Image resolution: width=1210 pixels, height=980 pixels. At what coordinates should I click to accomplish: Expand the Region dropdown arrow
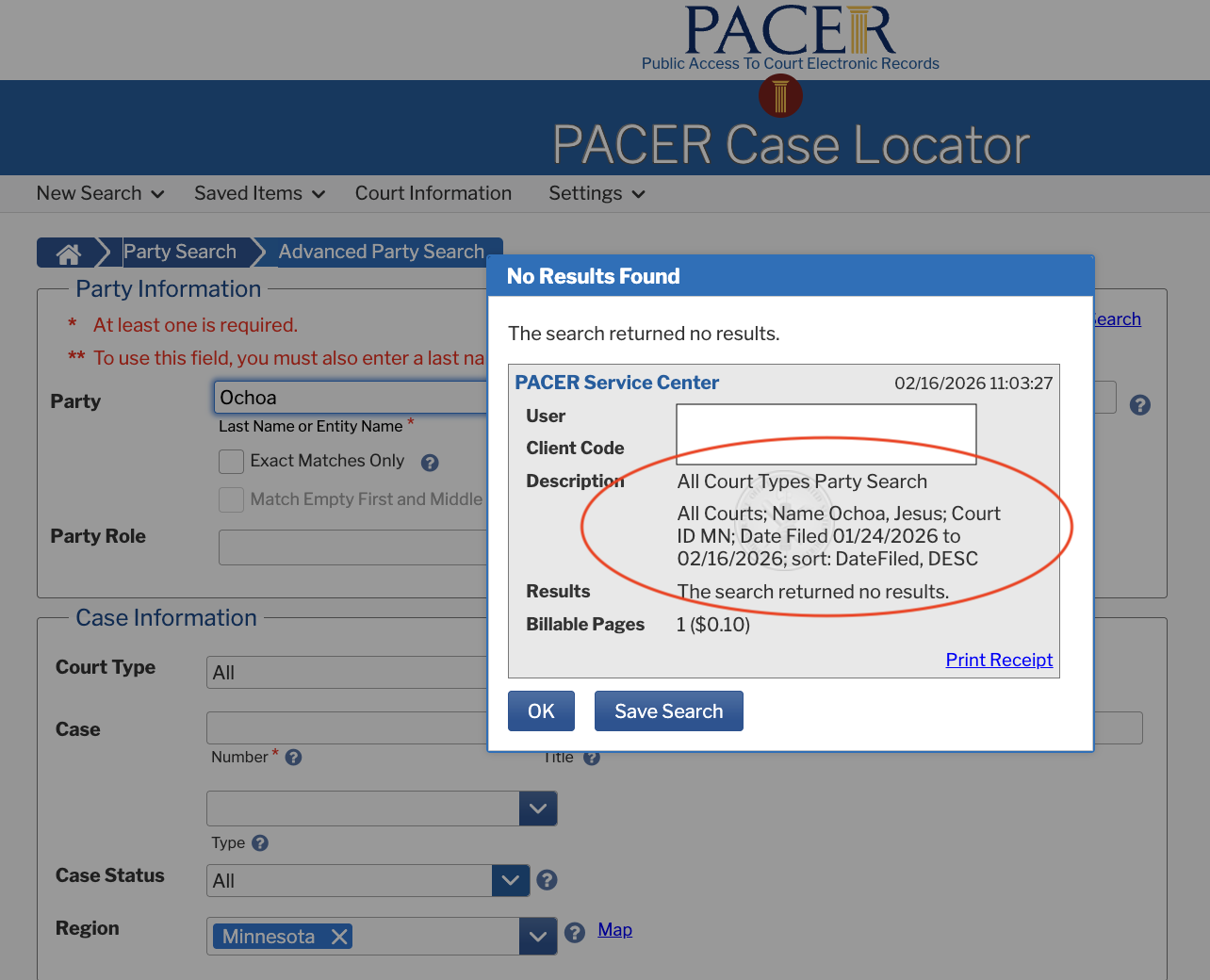[538, 937]
